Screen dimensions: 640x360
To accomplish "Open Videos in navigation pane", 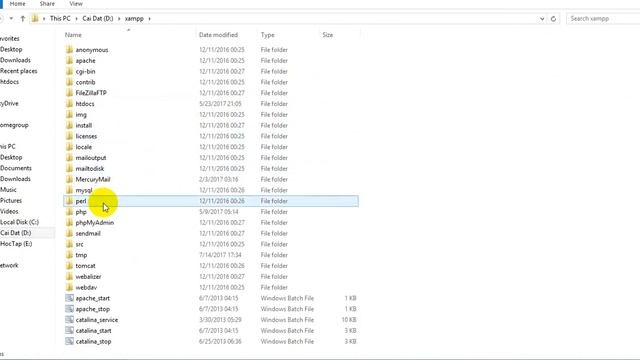I will pos(9,211).
